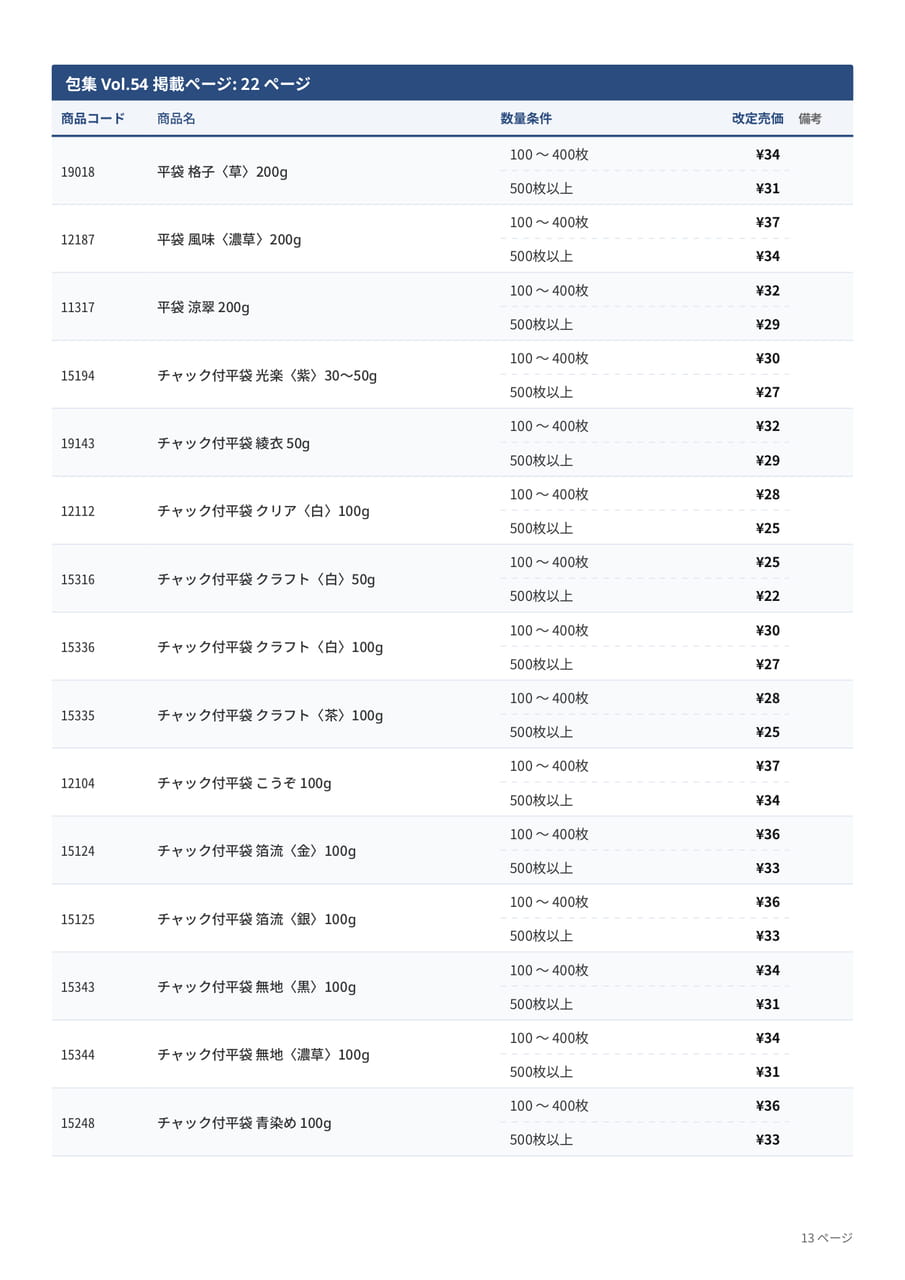Select product code 19018
Screen dimensions: 905x1280
(78, 172)
